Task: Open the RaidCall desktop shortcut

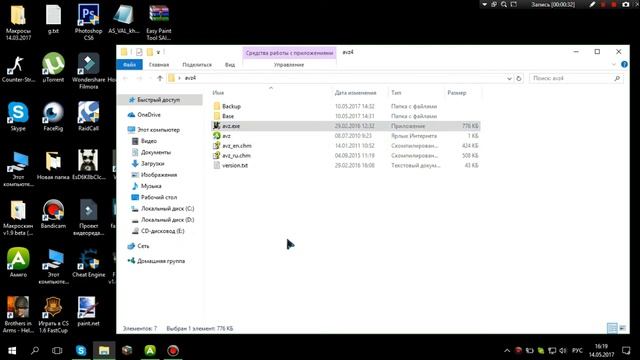Action: [88, 116]
